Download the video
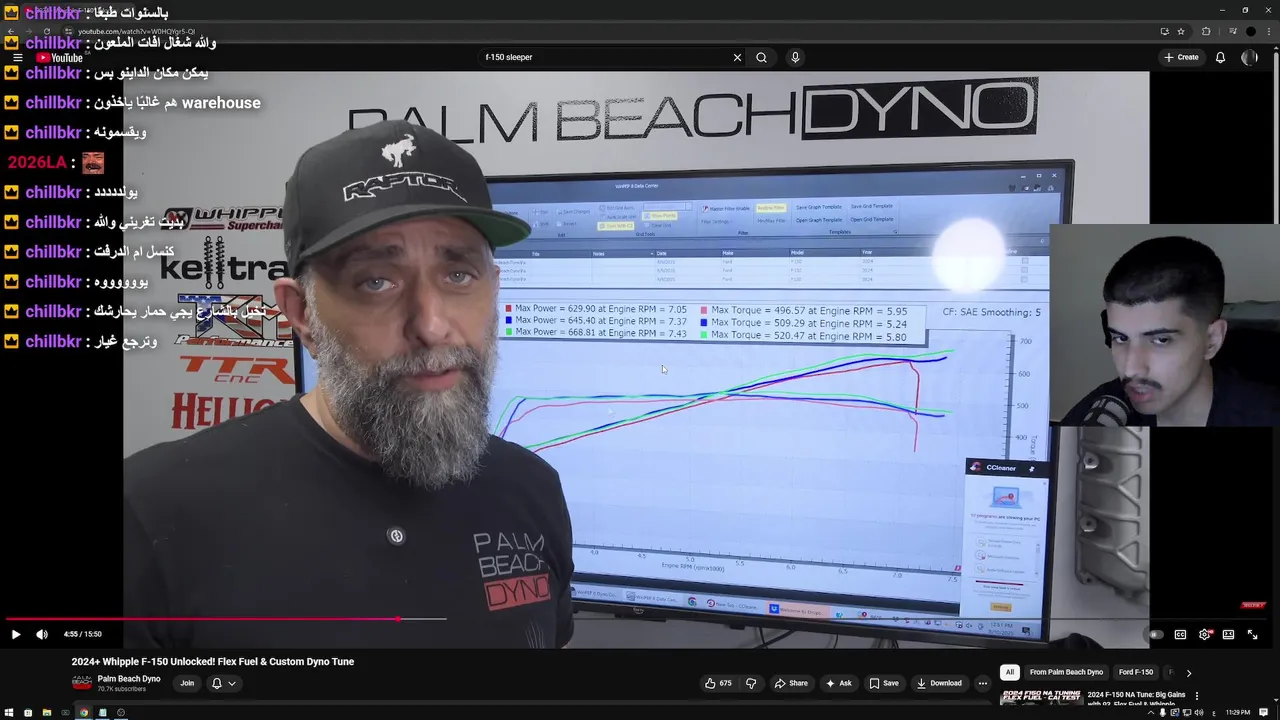The height and width of the screenshot is (720, 1280). [x=939, y=683]
